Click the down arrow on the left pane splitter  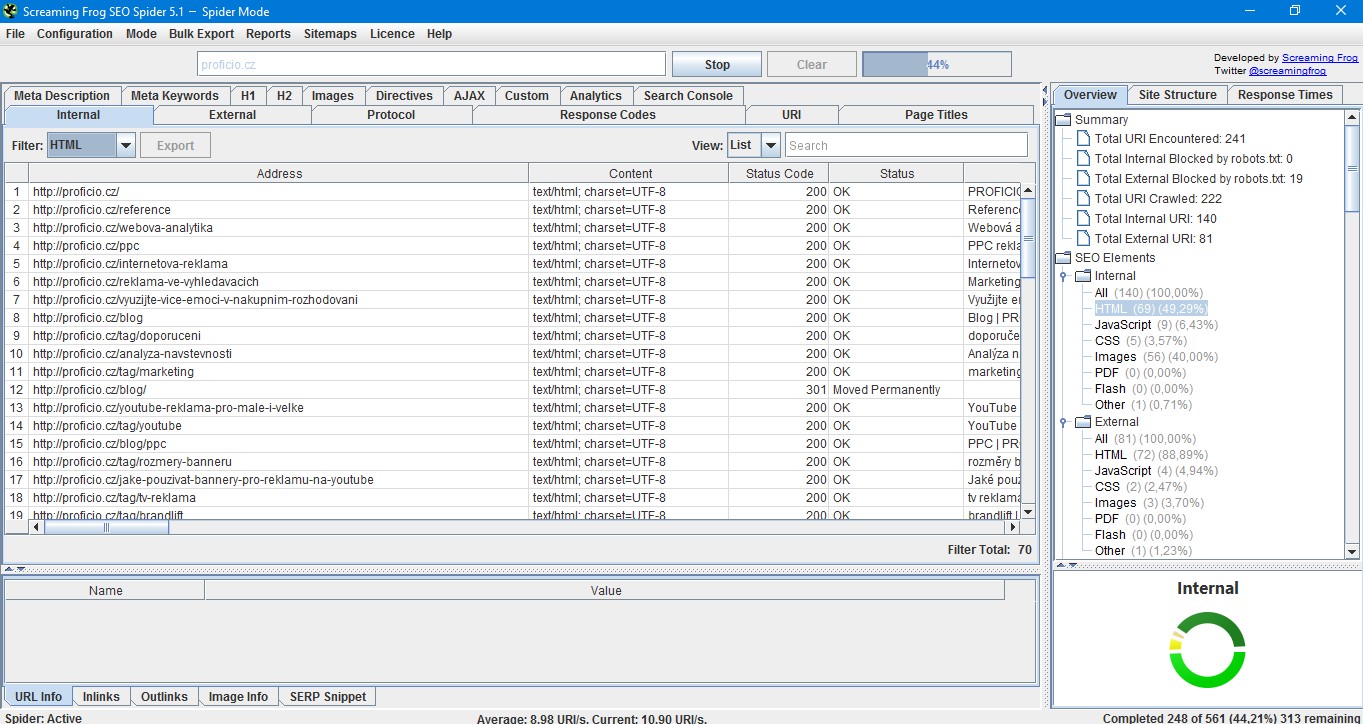click(21, 569)
